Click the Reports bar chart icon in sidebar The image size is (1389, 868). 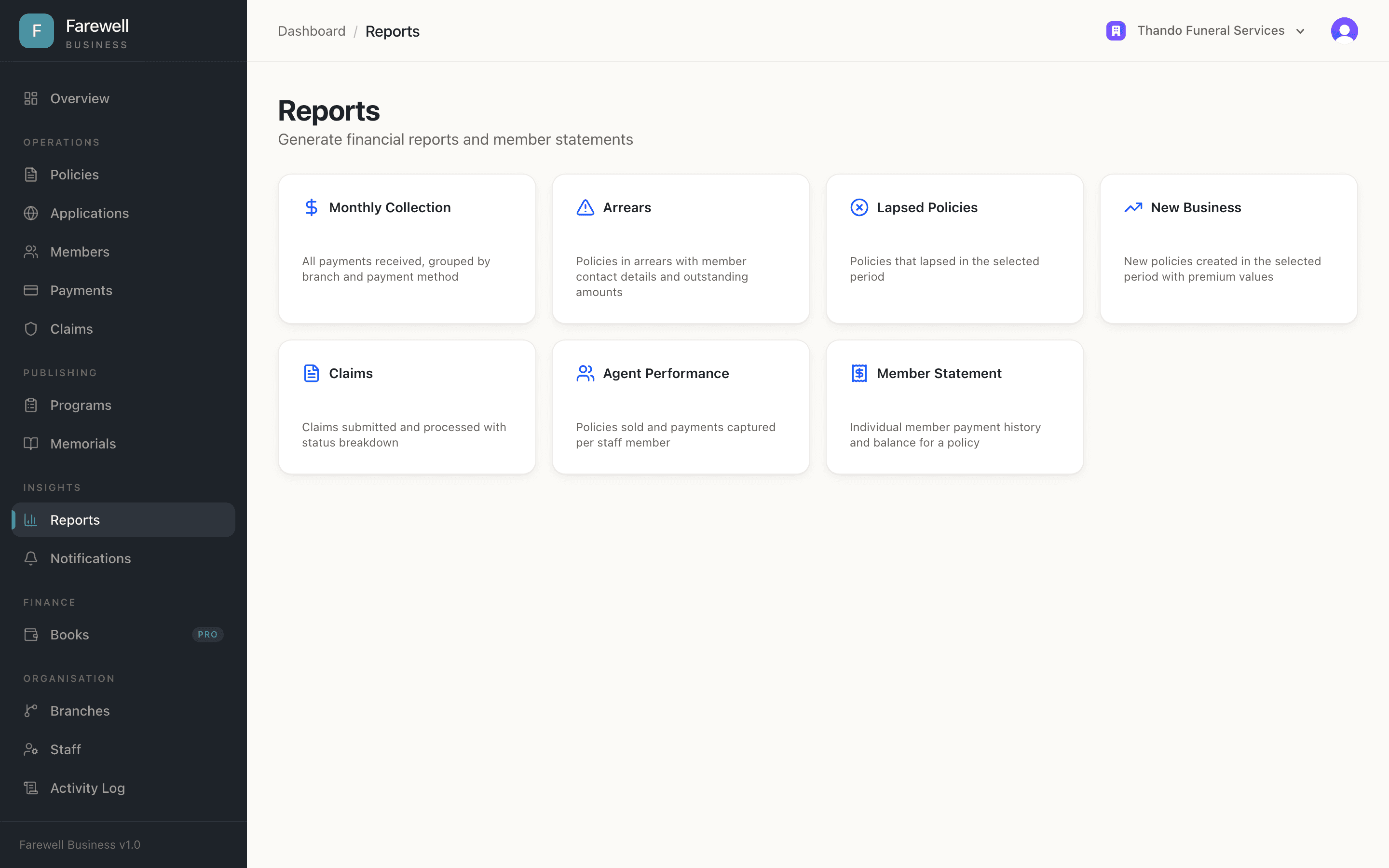pos(31,520)
